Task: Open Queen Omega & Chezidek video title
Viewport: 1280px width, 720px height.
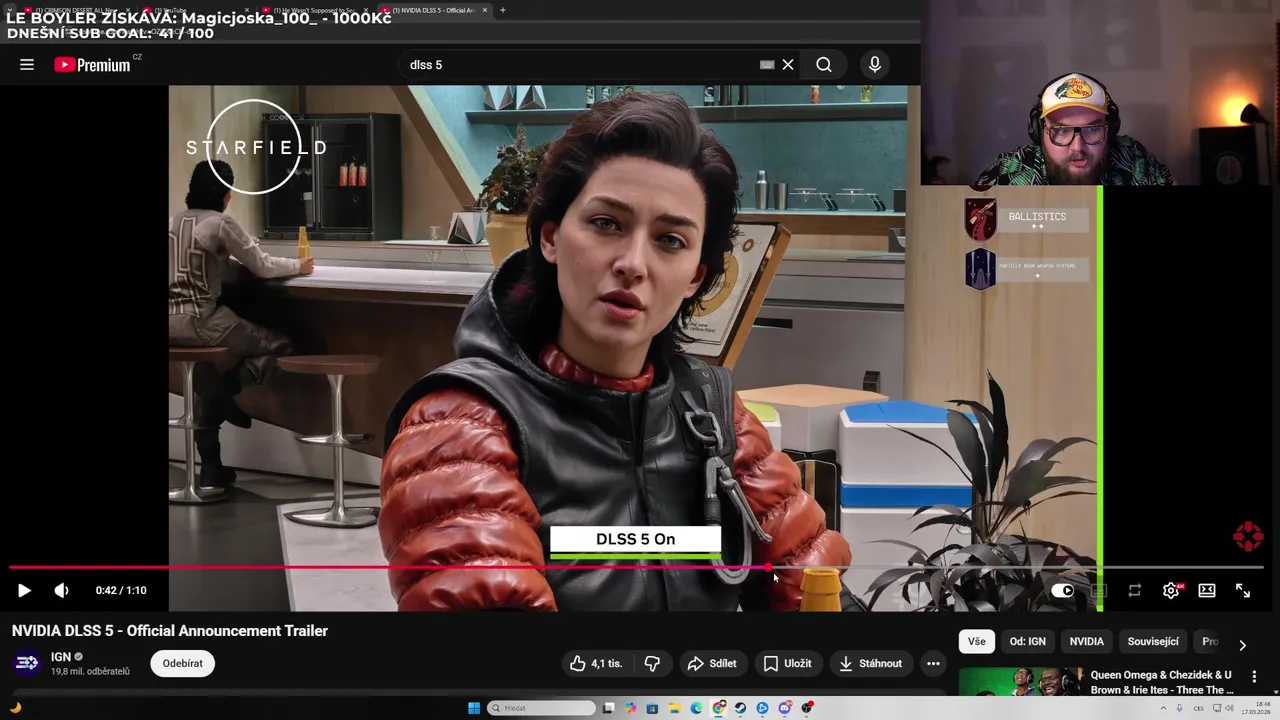Action: (1161, 682)
